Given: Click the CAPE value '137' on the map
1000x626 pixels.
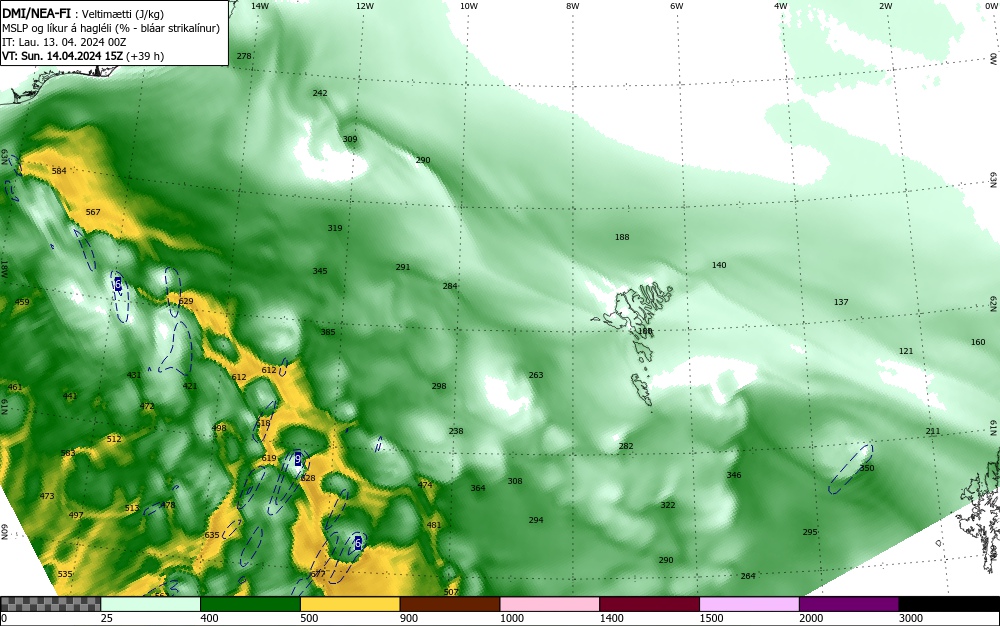Looking at the screenshot, I should [841, 302].
